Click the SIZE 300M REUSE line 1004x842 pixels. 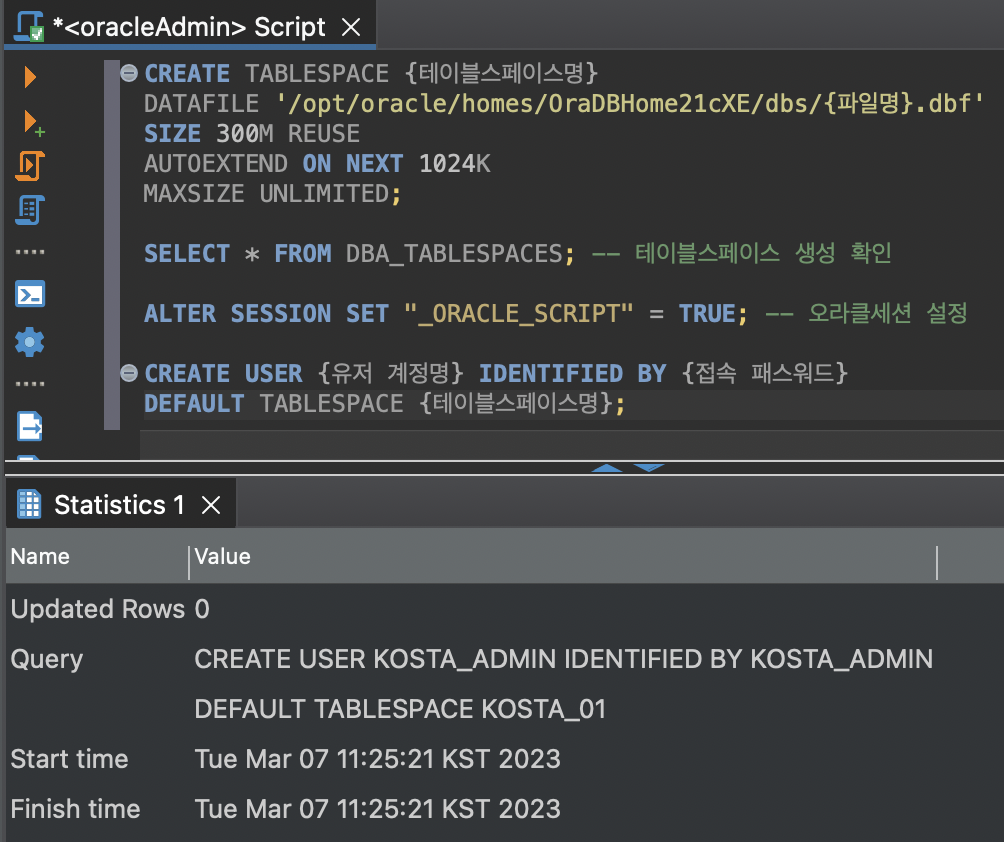[x=252, y=133]
